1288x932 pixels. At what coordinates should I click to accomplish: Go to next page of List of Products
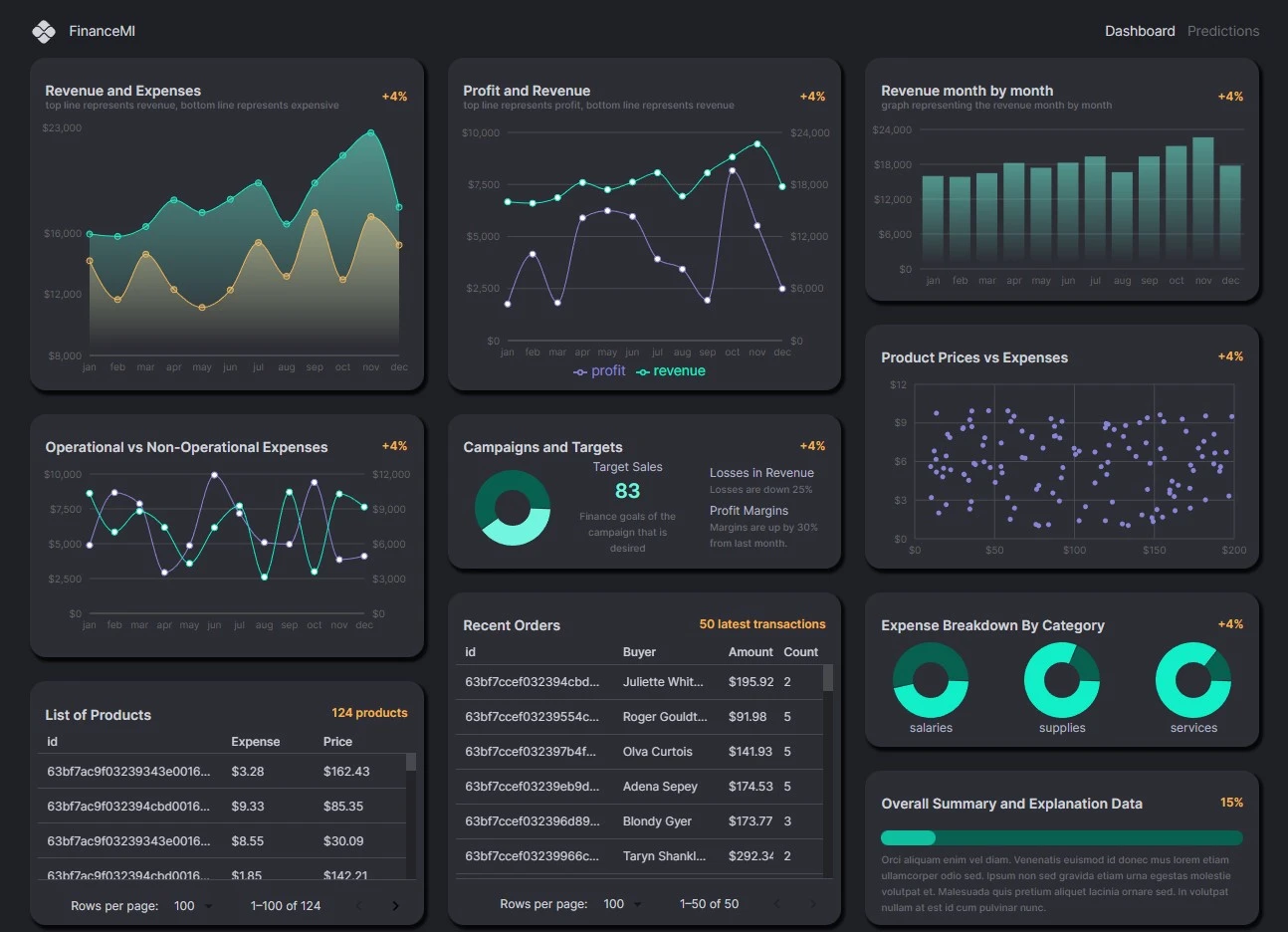(395, 906)
